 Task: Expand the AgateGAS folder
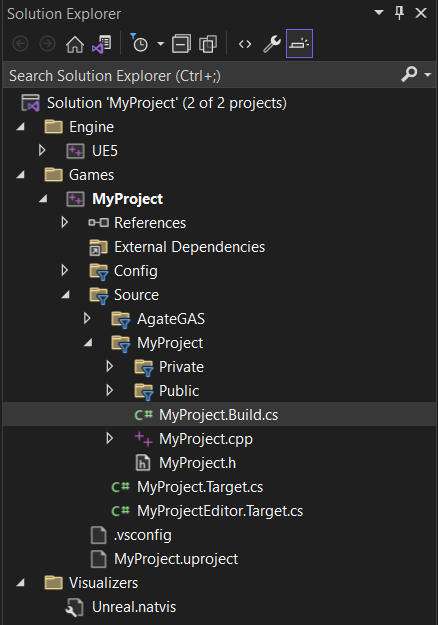click(87, 318)
